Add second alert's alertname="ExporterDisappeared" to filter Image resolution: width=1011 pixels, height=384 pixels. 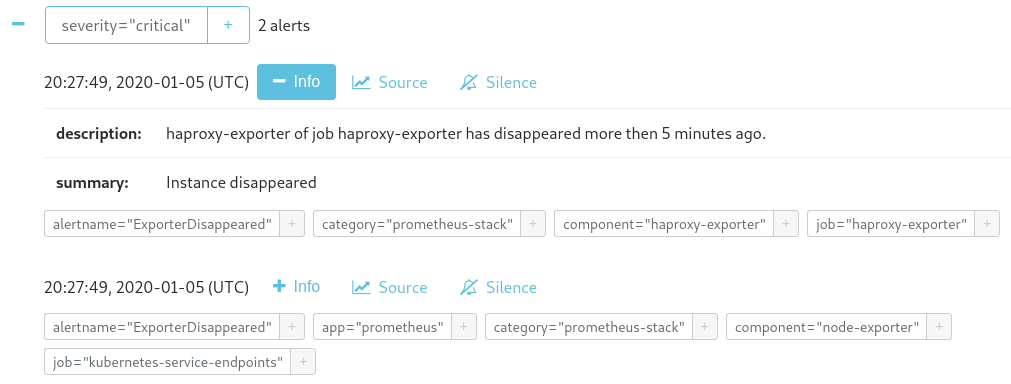click(x=291, y=327)
